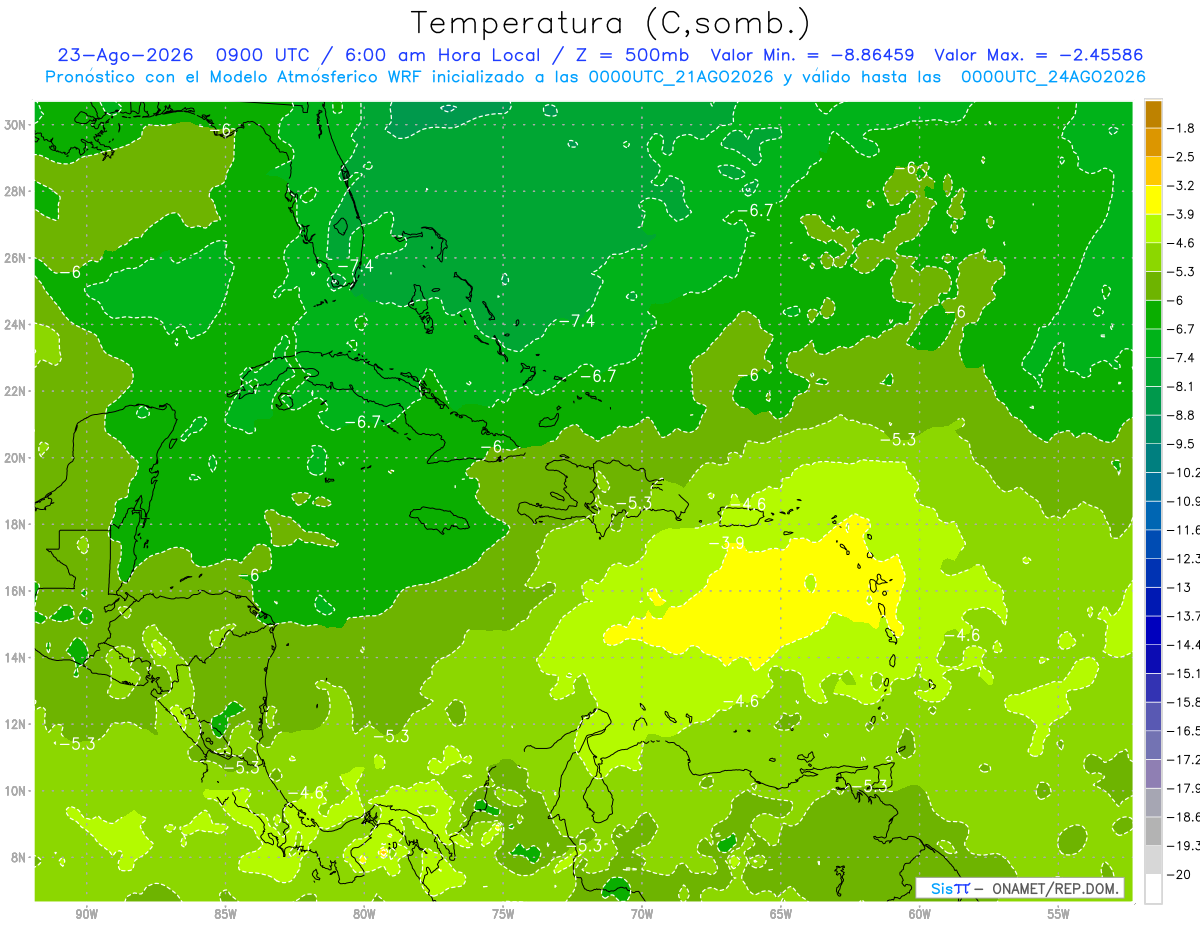The width and height of the screenshot is (1200, 927).
Task: Click the legend value -20
Action: tap(1178, 873)
